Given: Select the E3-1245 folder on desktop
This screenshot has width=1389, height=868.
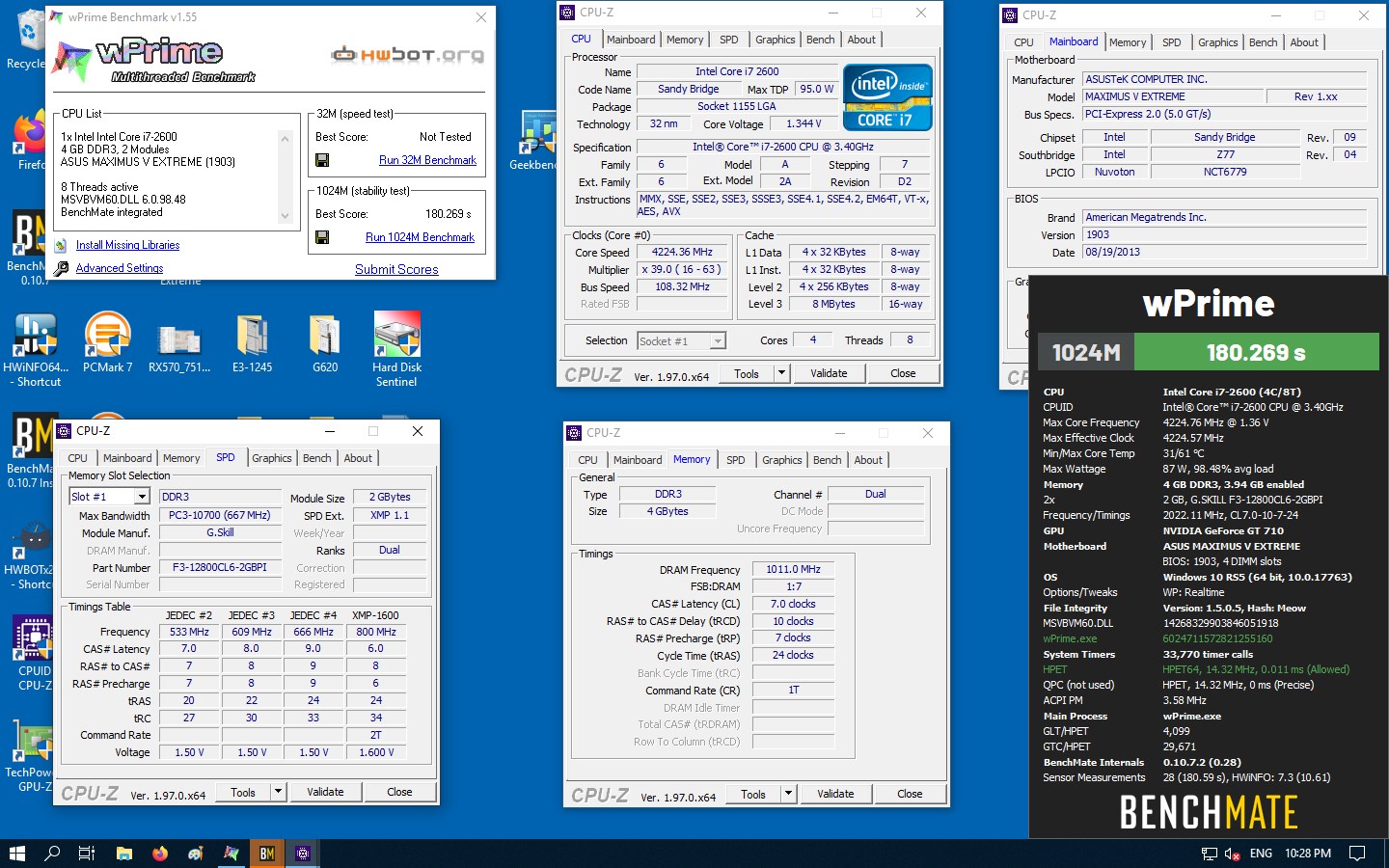Looking at the screenshot, I should 252,343.
